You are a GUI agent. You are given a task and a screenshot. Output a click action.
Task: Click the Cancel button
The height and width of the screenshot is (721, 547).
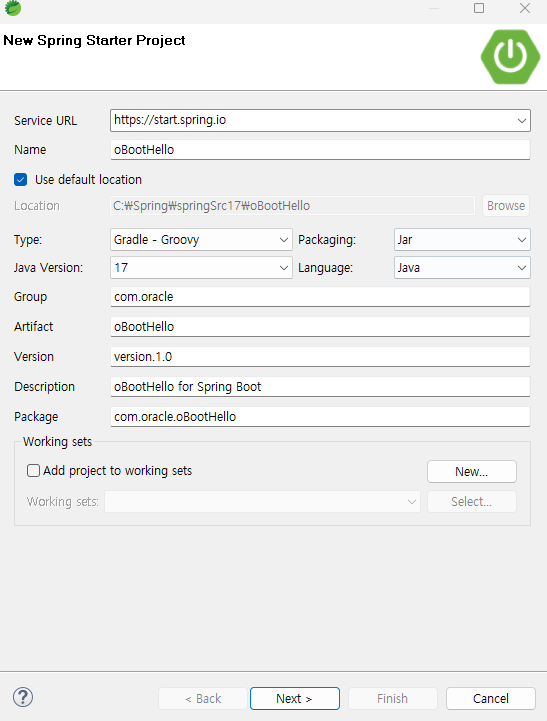click(490, 698)
